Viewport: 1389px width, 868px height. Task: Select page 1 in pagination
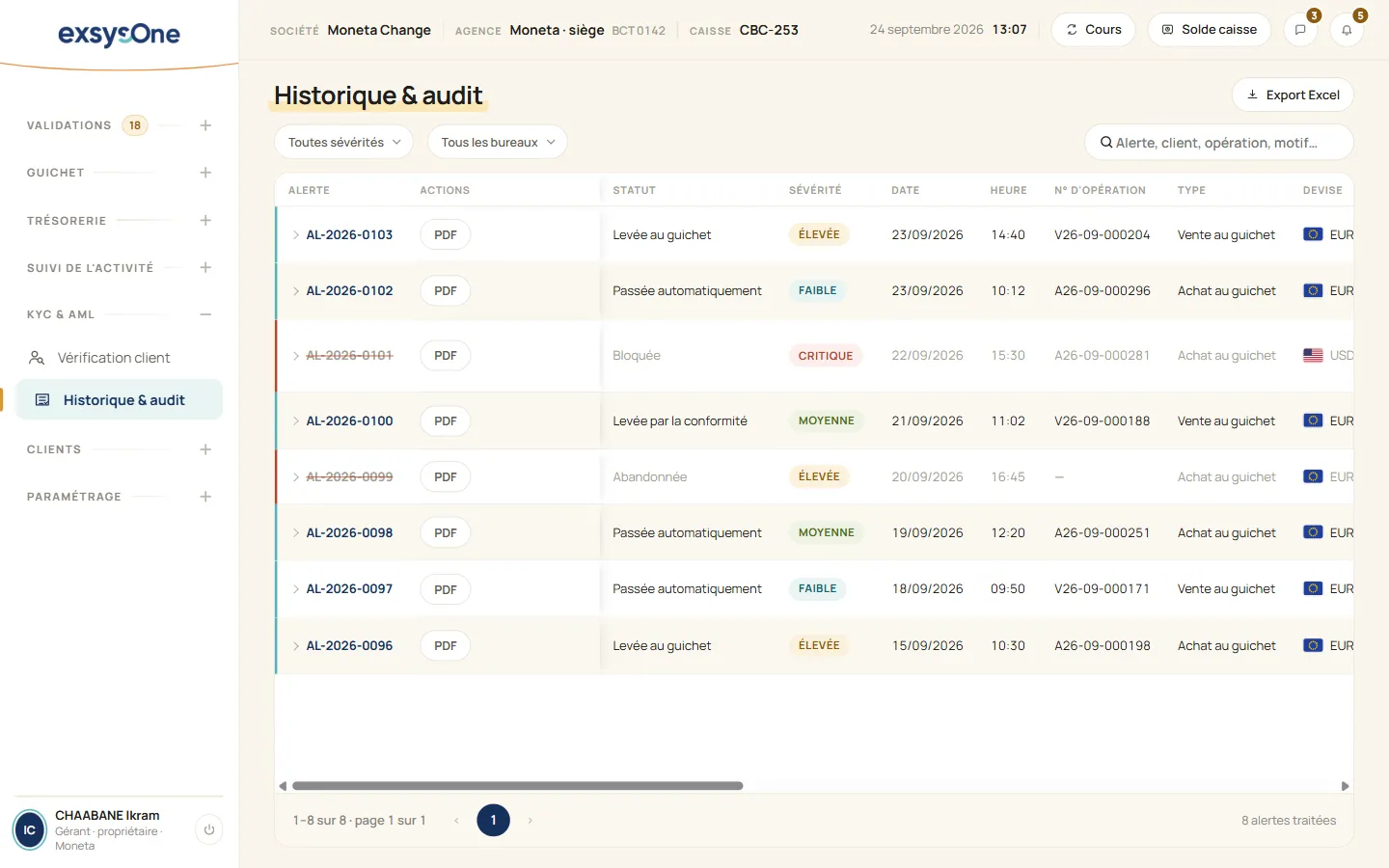pyautogui.click(x=493, y=821)
